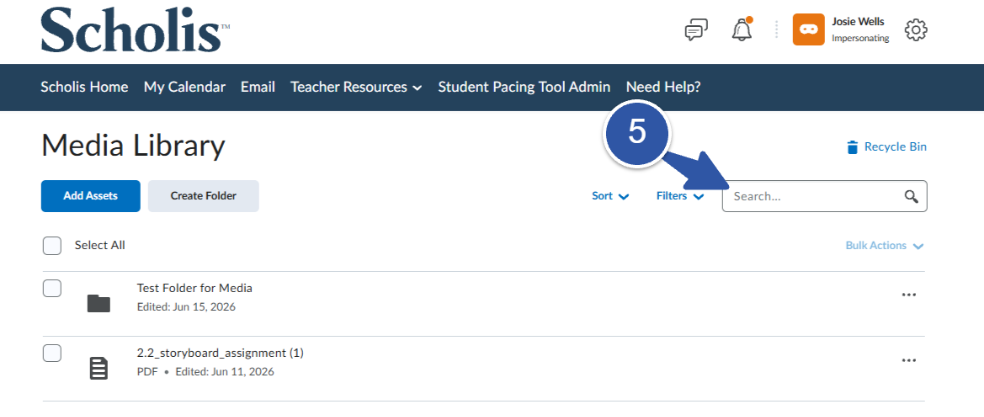The width and height of the screenshot is (984, 417).
Task: Open the settings gear icon
Action: (x=916, y=30)
